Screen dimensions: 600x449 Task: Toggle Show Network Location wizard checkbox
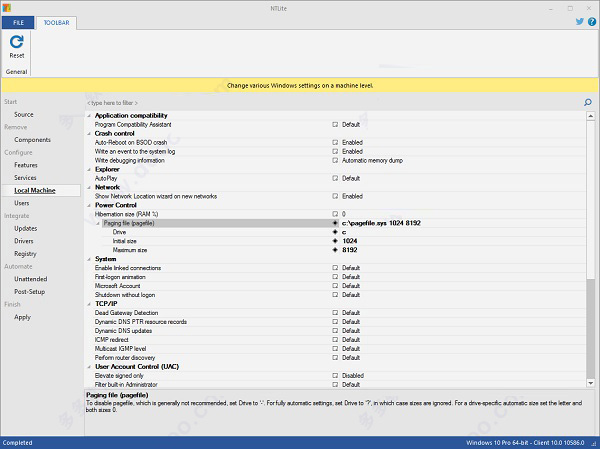click(x=335, y=196)
